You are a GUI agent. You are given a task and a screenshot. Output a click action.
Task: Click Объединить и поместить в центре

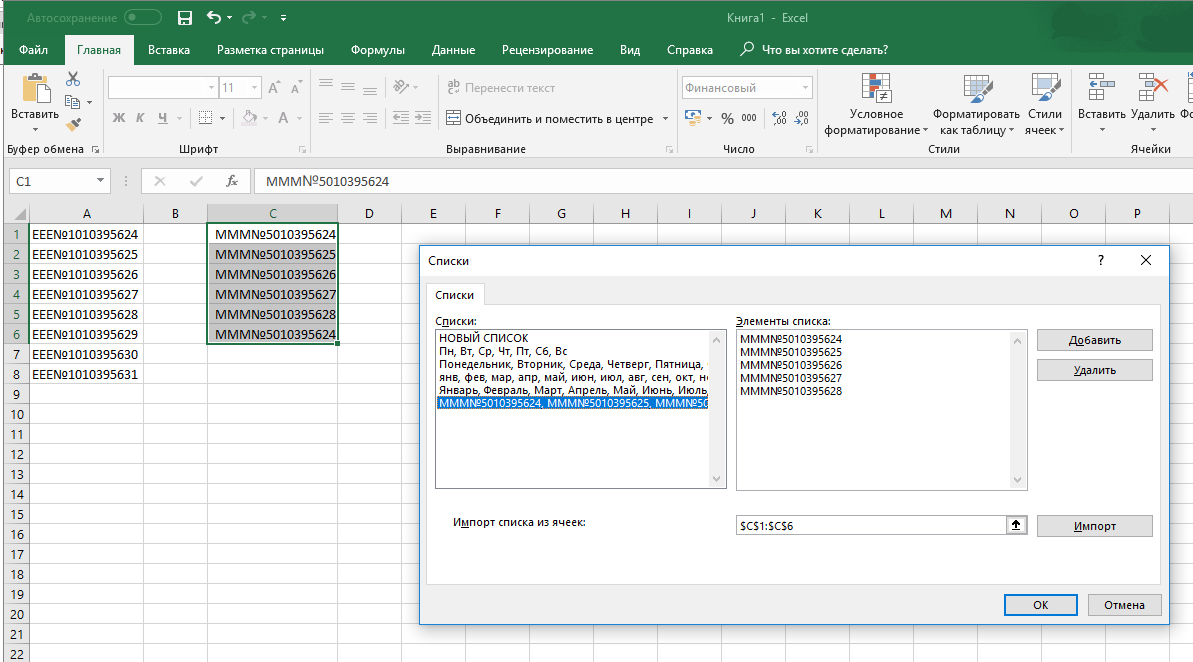coord(550,118)
